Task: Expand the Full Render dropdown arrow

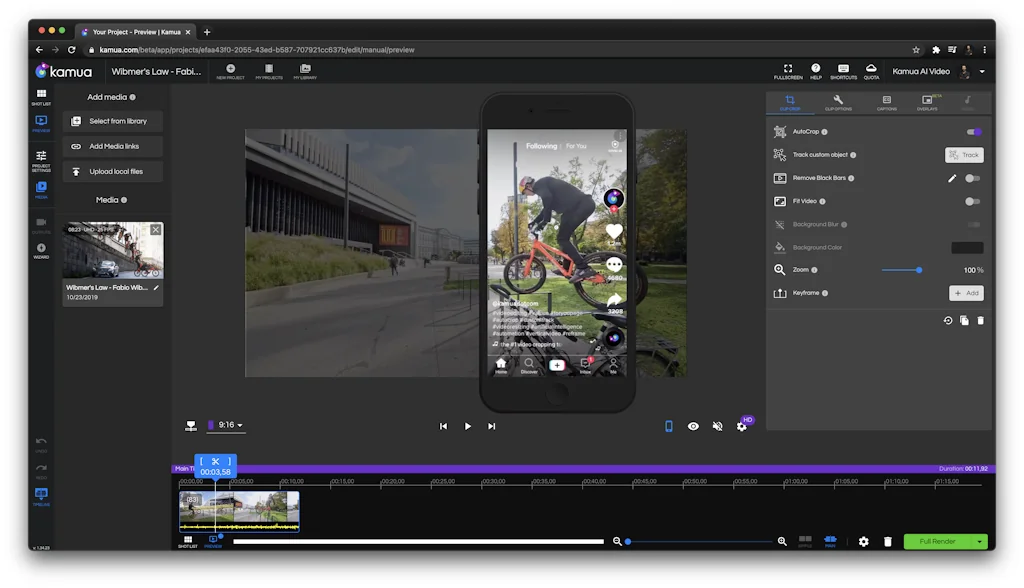Action: pos(980,541)
